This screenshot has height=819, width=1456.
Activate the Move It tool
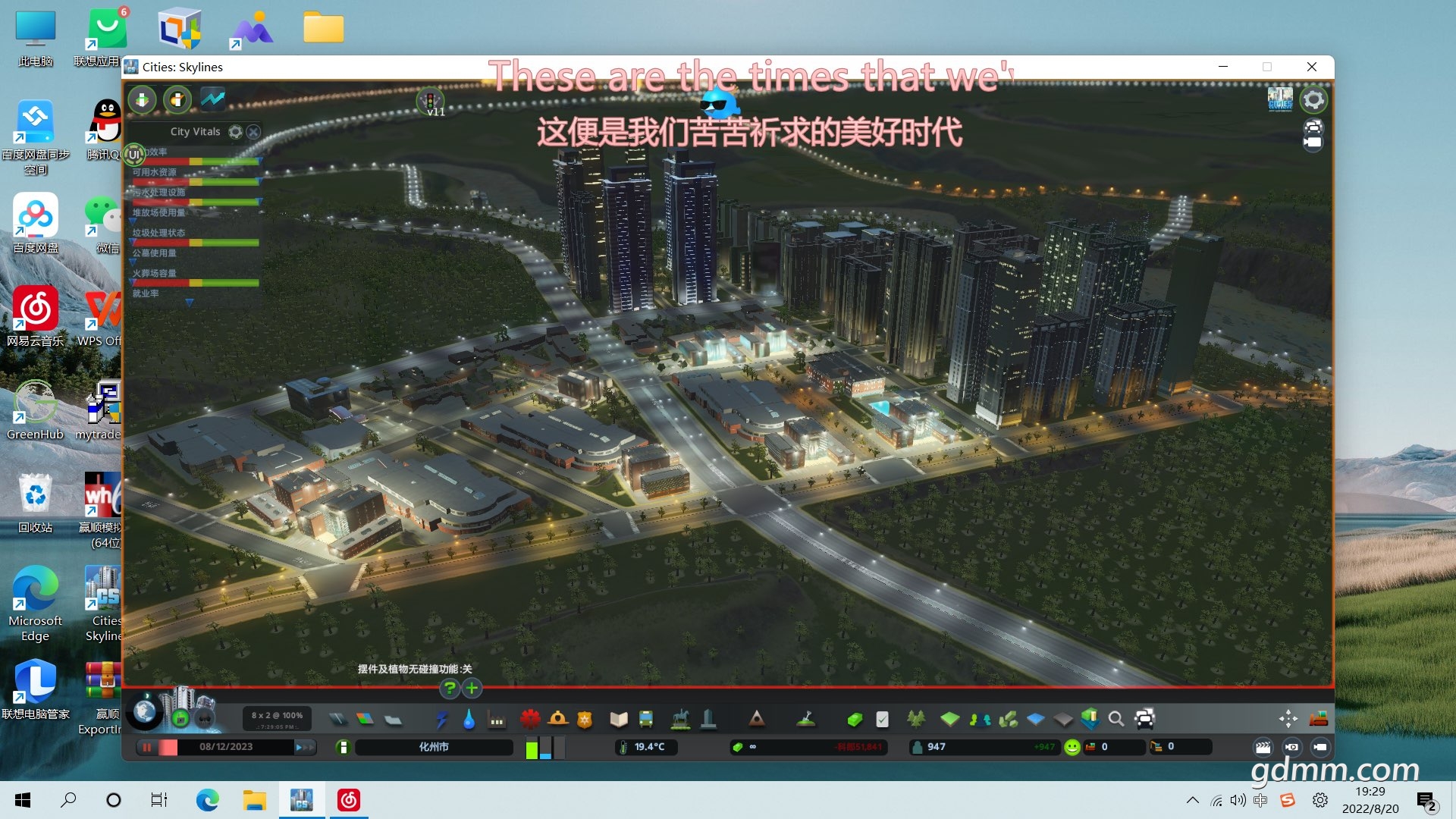[x=1288, y=718]
